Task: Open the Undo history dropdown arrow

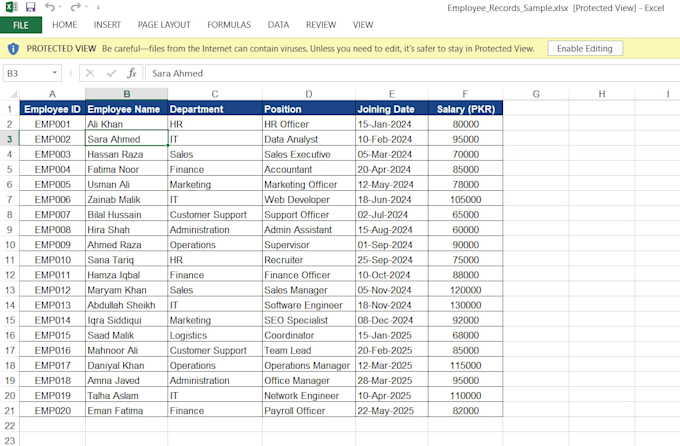Action: point(60,7)
